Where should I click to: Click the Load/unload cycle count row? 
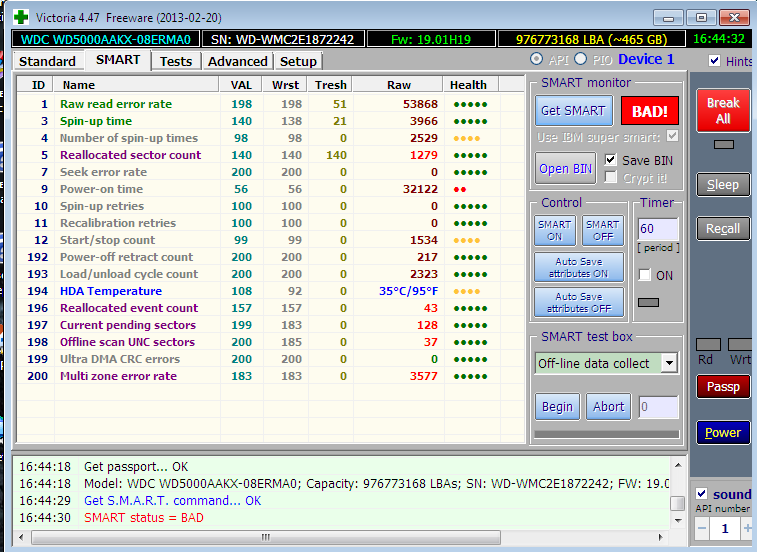click(x=270, y=274)
